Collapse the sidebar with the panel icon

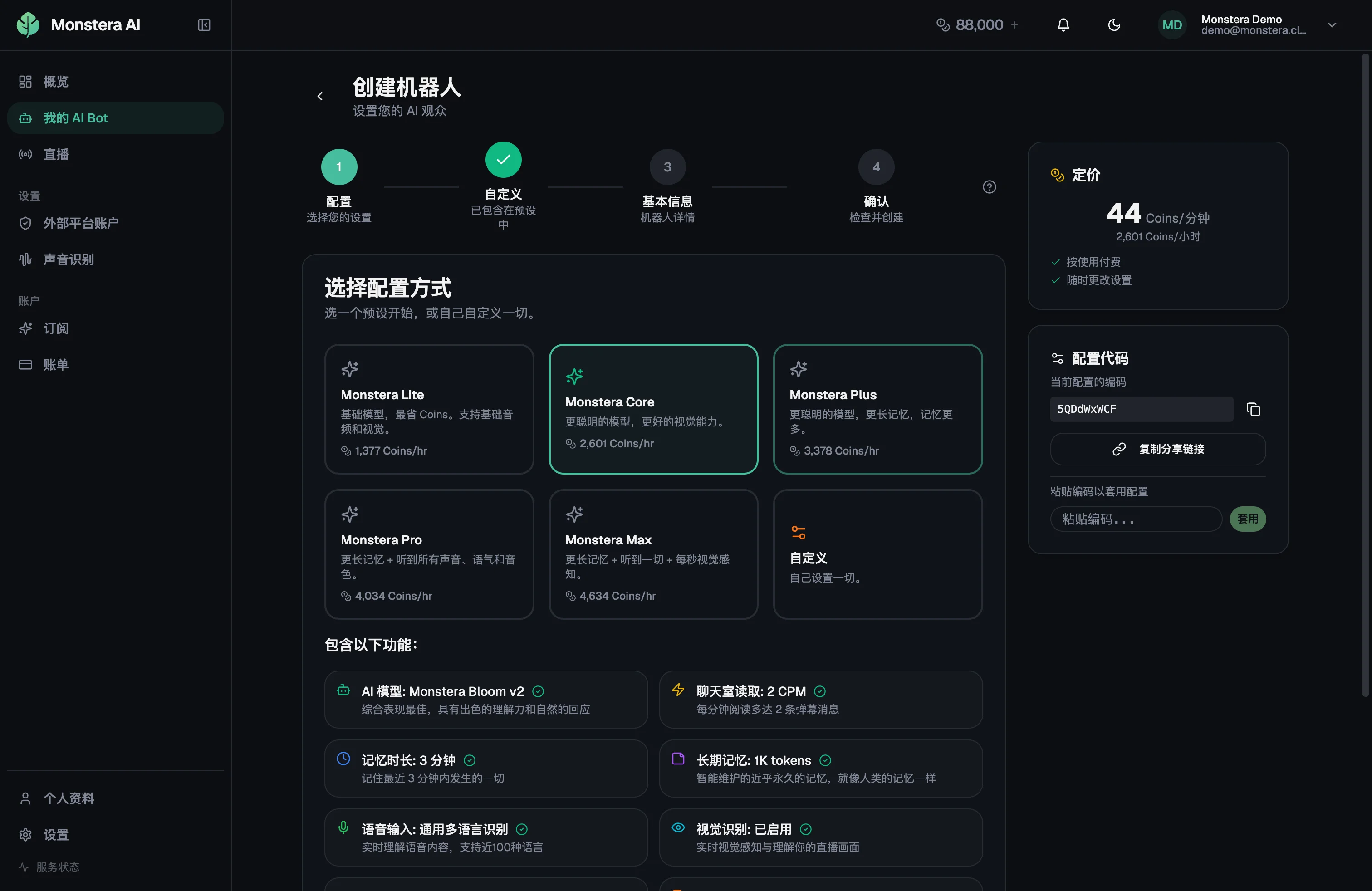pyautogui.click(x=204, y=25)
